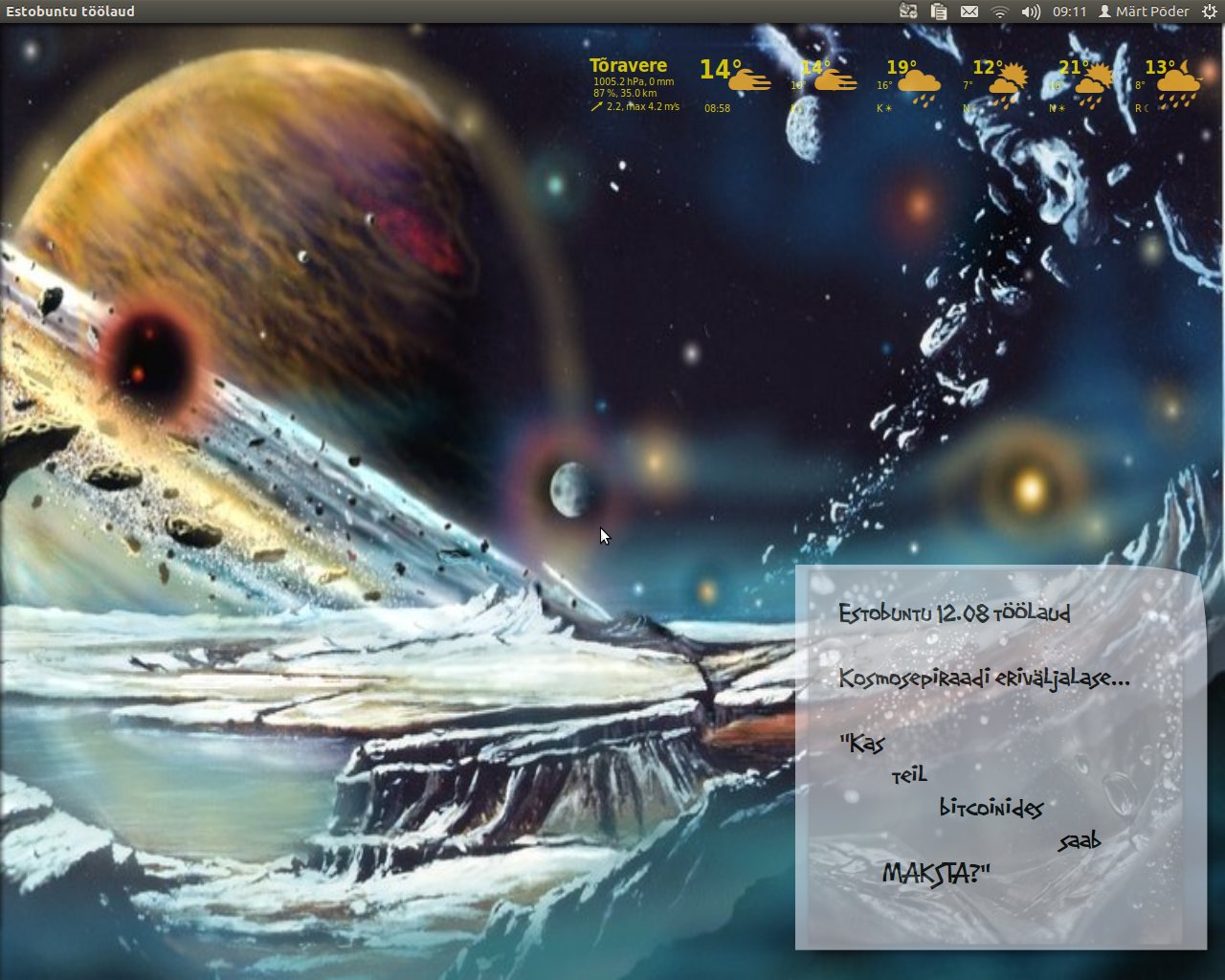Click the word MAKSTA in the note
This screenshot has height=980, width=1225.
tap(924, 874)
